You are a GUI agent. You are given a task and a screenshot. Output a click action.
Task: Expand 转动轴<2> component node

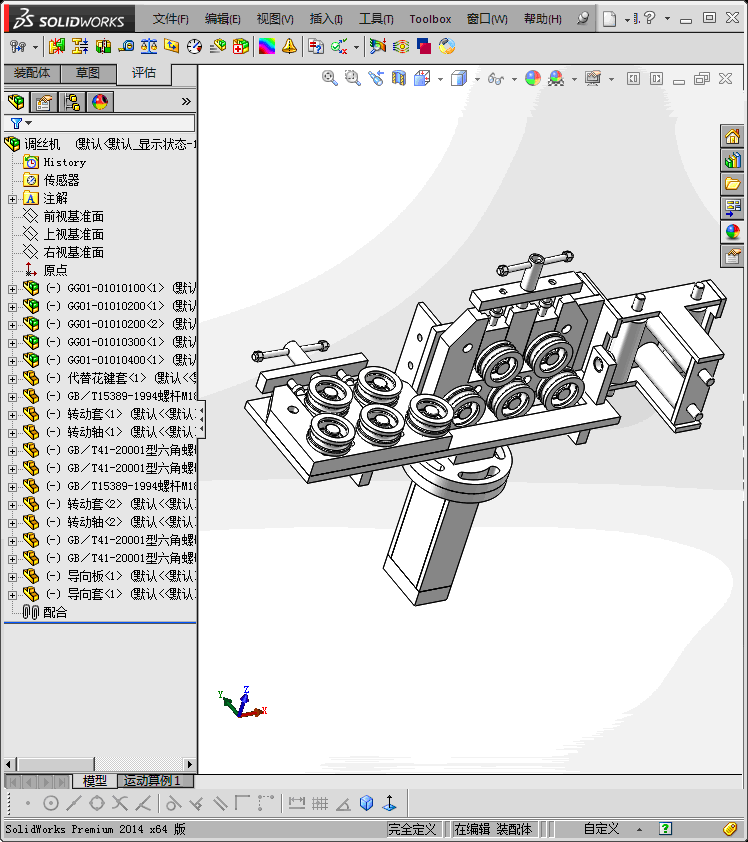point(12,523)
